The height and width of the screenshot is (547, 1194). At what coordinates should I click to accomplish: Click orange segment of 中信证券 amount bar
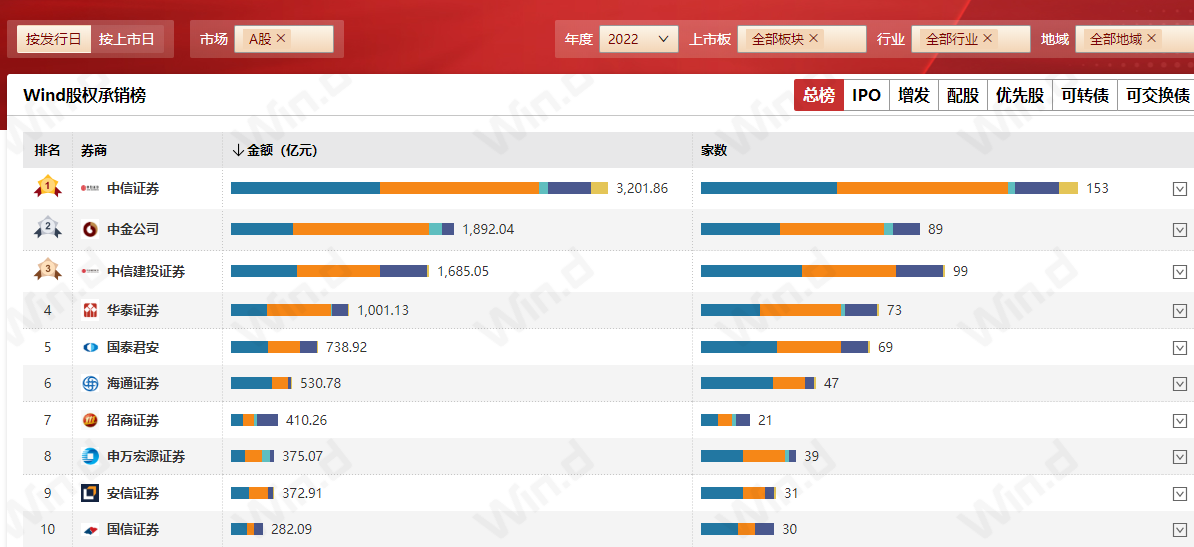tap(459, 188)
